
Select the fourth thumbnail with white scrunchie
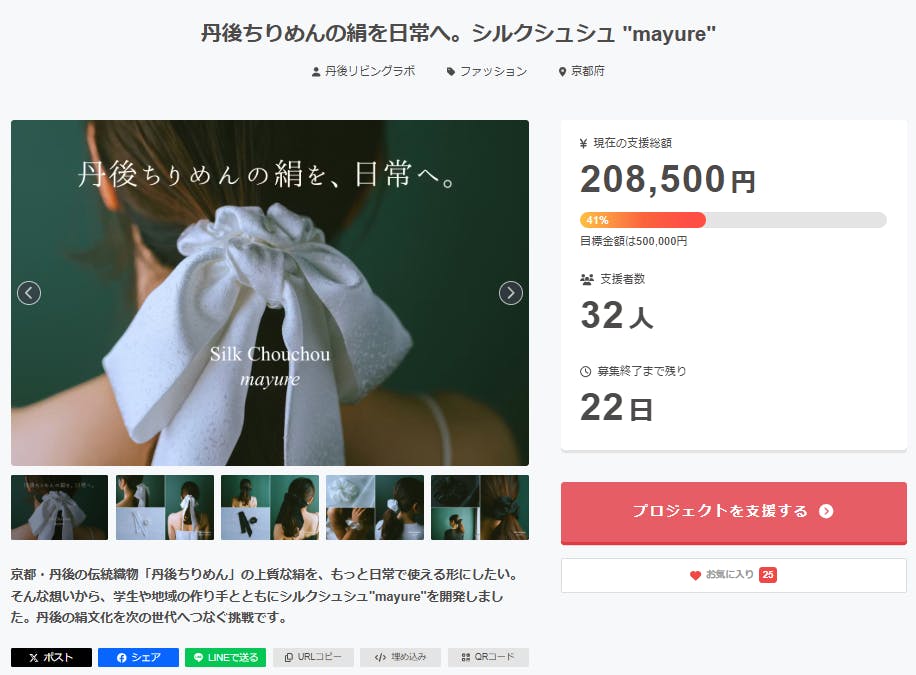click(375, 507)
